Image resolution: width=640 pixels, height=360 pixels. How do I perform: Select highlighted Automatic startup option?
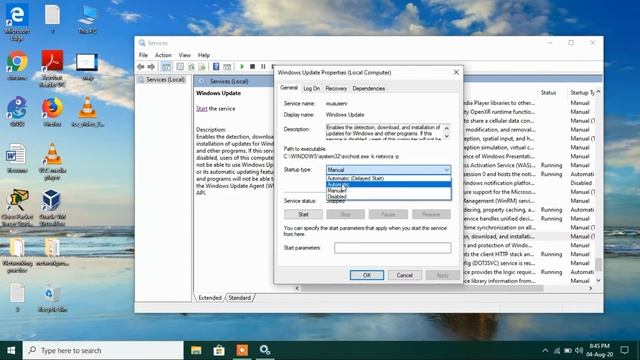click(x=389, y=184)
